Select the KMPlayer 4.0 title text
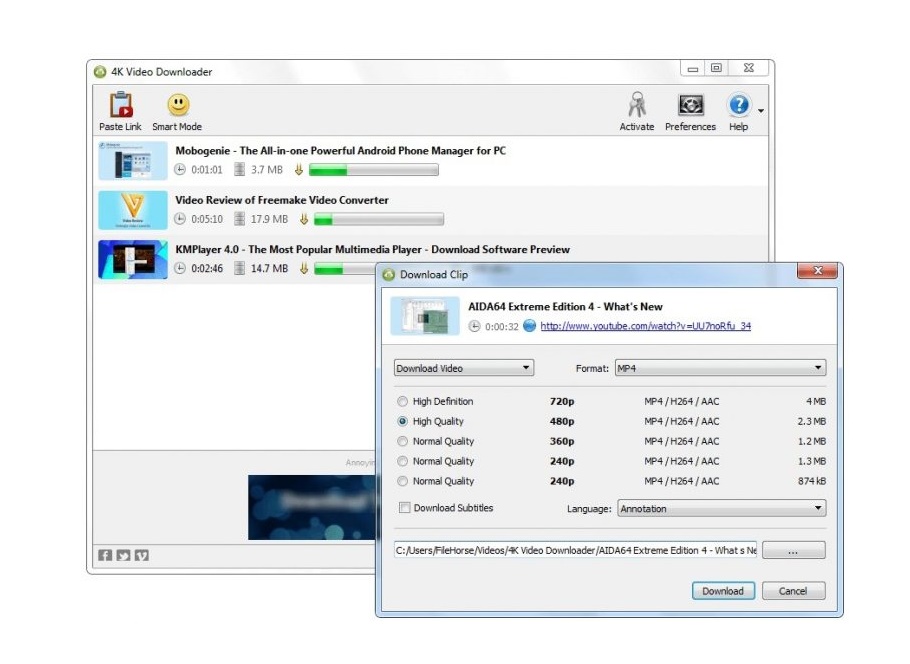Viewport: 910px width, 664px height. (x=373, y=250)
